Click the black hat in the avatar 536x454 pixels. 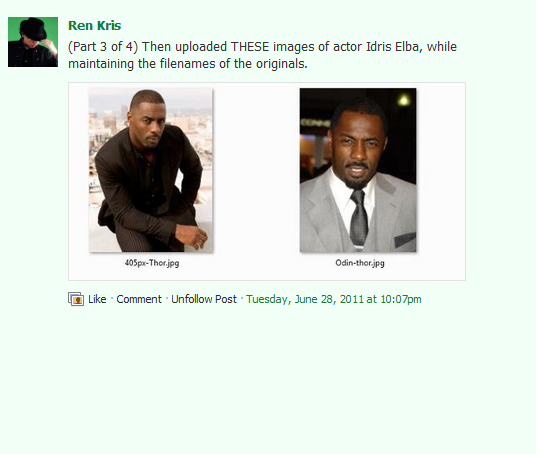click(33, 28)
